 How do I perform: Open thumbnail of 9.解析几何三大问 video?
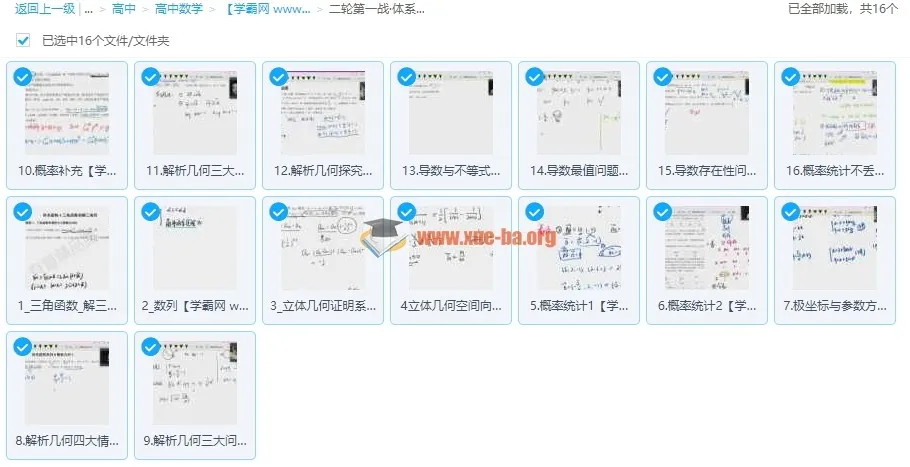[x=195, y=383]
